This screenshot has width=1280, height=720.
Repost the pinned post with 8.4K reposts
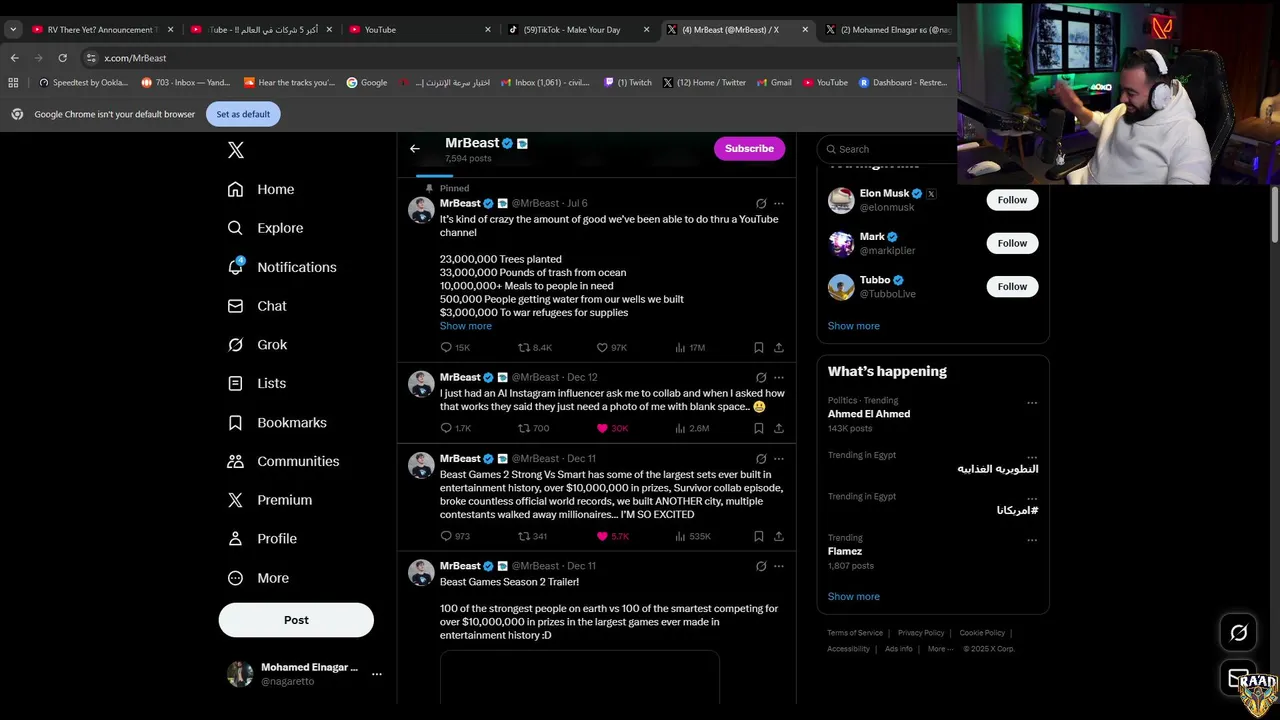(534, 348)
